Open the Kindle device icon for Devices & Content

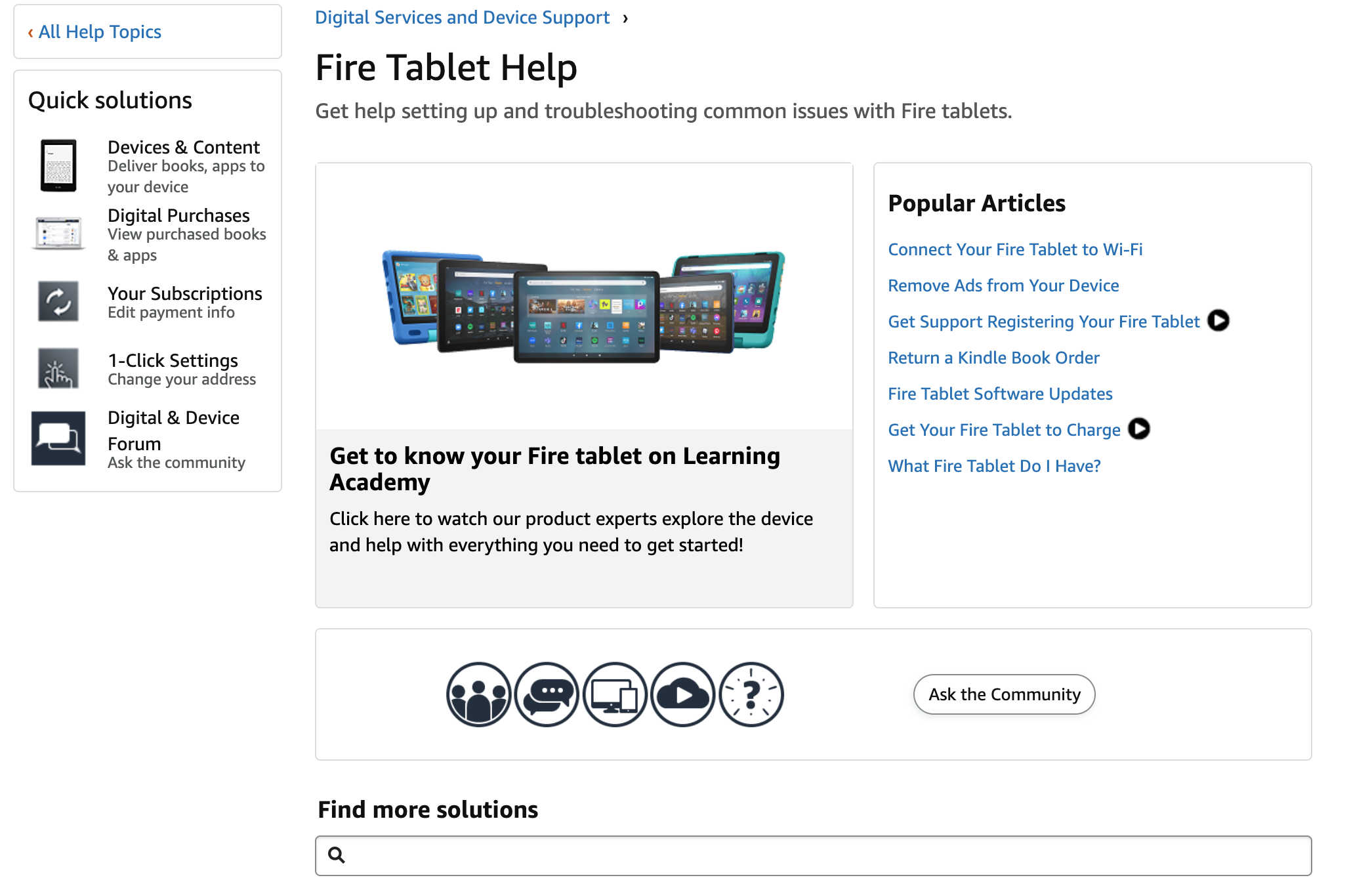click(58, 165)
